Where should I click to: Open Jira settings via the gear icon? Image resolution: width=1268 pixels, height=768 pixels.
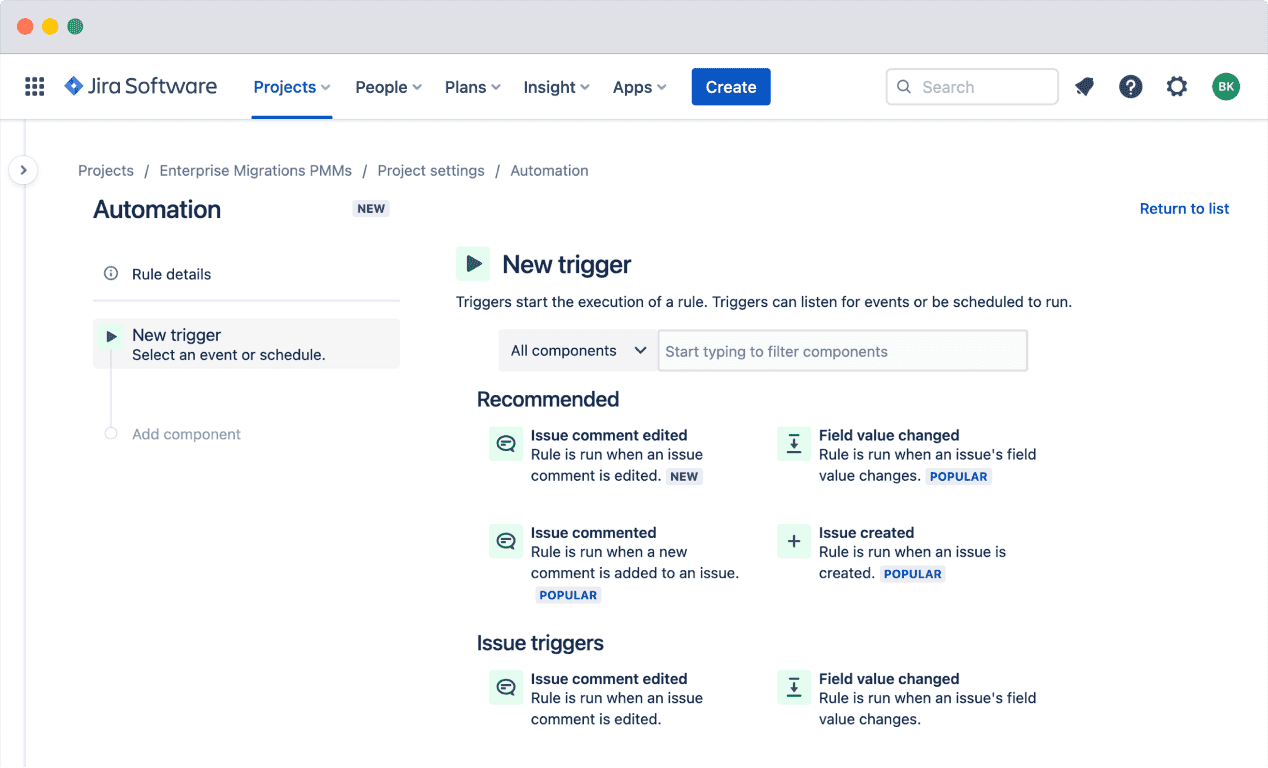[x=1176, y=86]
